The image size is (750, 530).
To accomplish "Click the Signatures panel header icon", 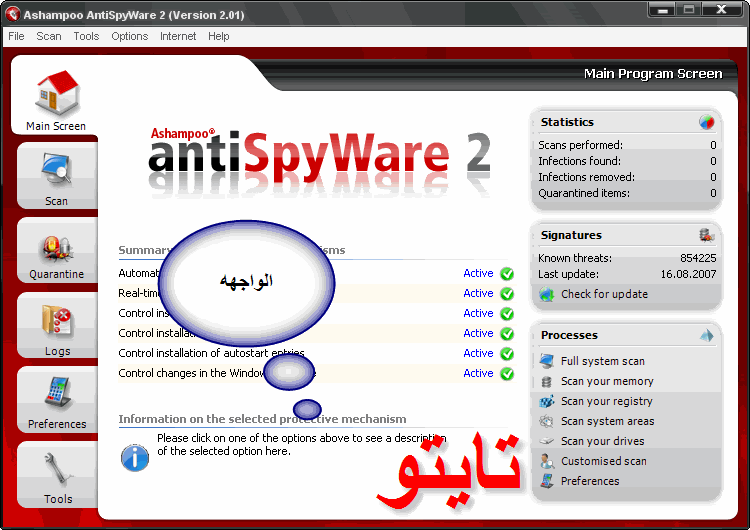I will click(706, 235).
